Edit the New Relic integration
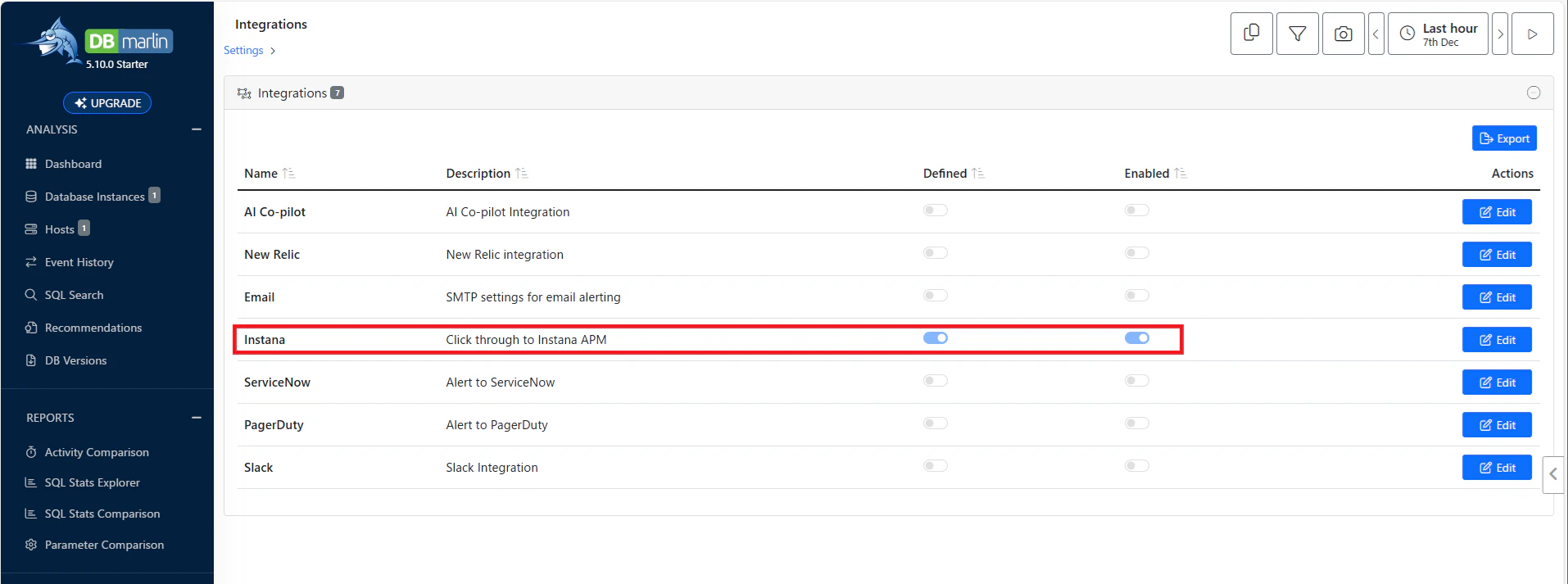 point(1497,255)
